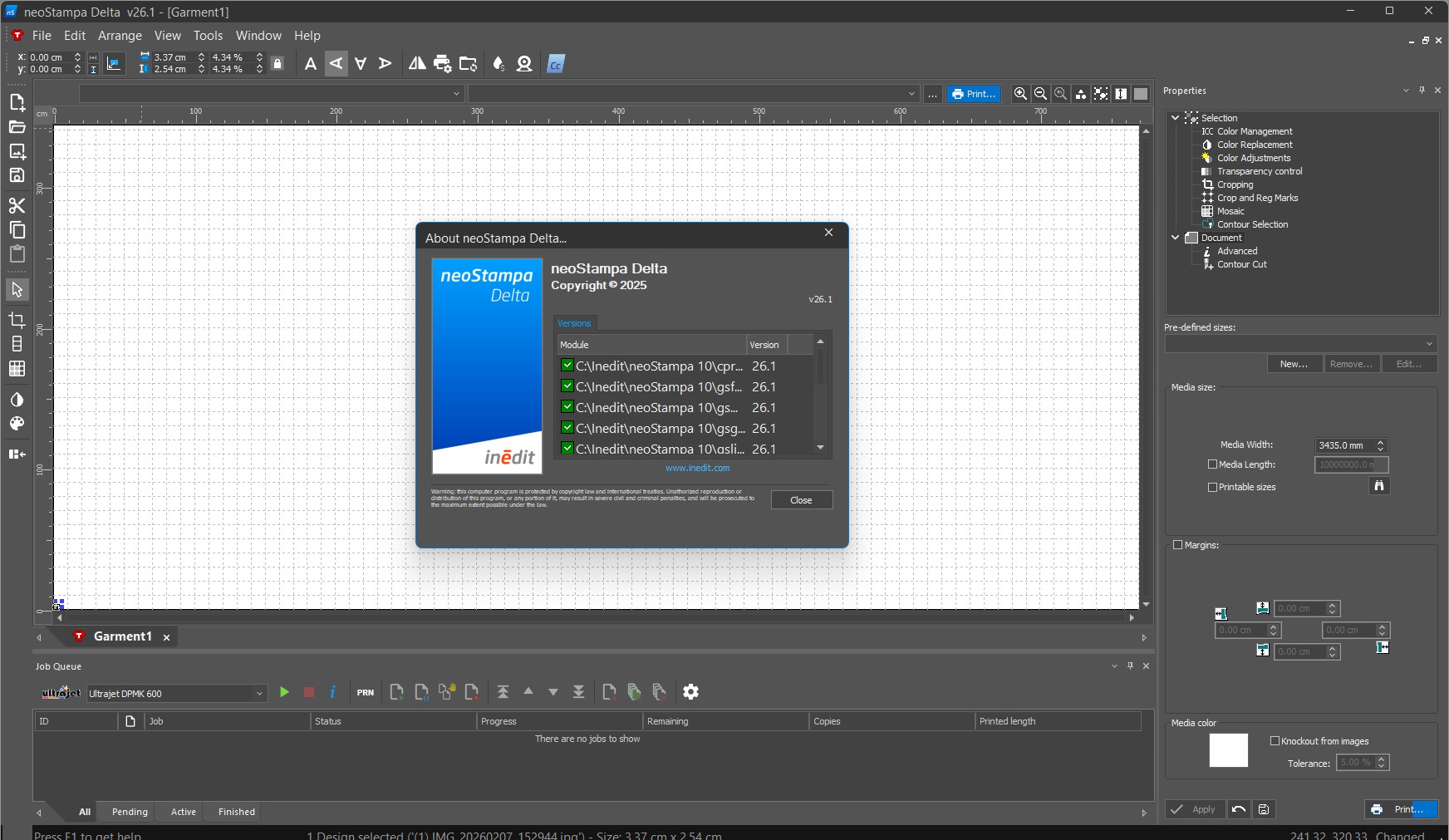Click the zoom in magnifier icon
Viewport: 1449px width, 840px height.
(x=1020, y=94)
